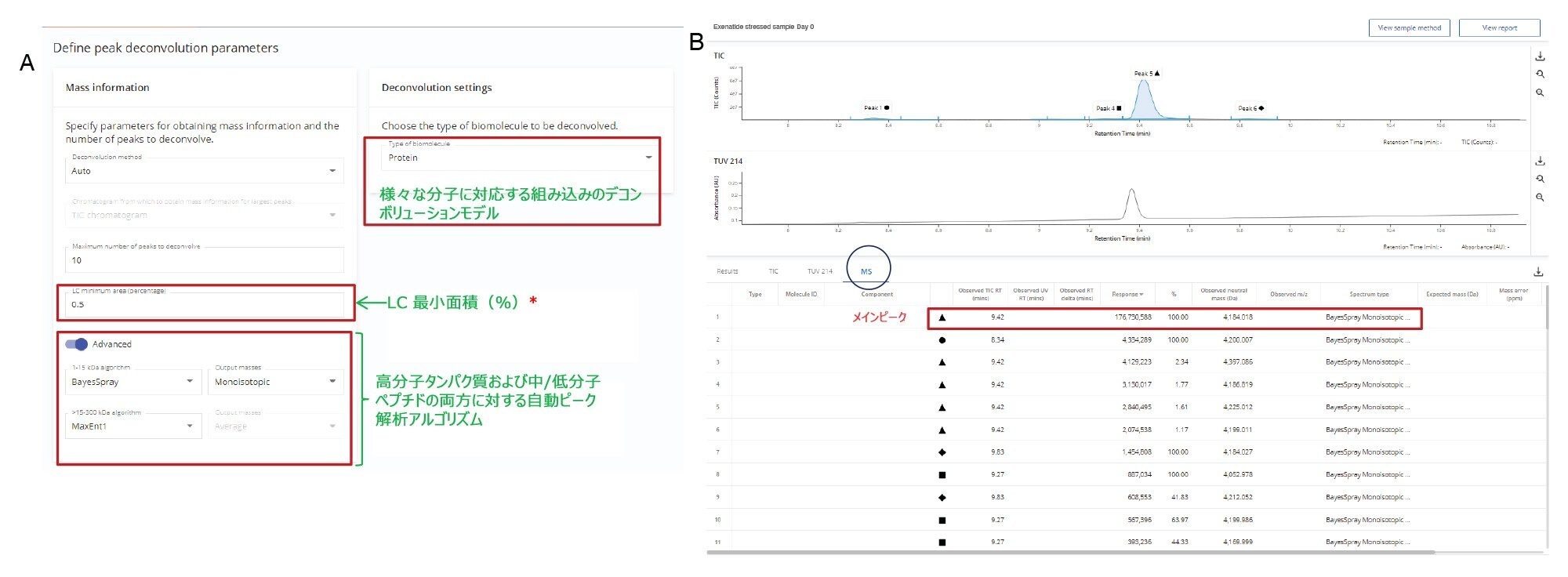Click the Expected mass (Da) column header
The height and width of the screenshot is (577, 1568).
[1452, 294]
